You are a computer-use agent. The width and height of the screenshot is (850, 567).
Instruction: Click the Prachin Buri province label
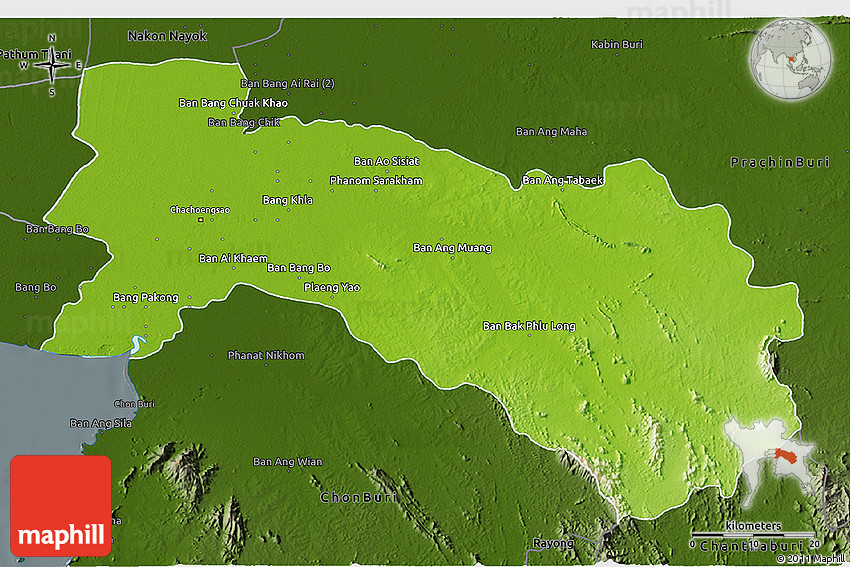click(x=774, y=162)
